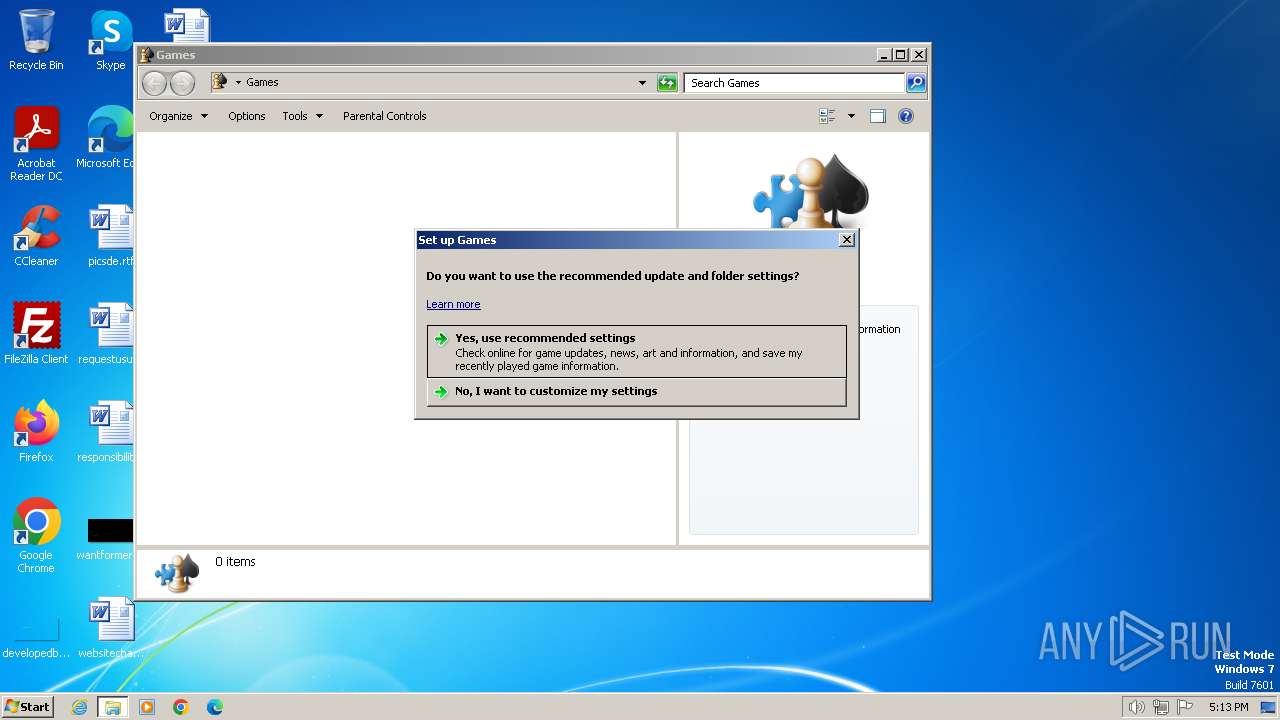Viewport: 1280px width, 720px height.
Task: Choose Yes, use recommended settings
Action: tap(636, 351)
